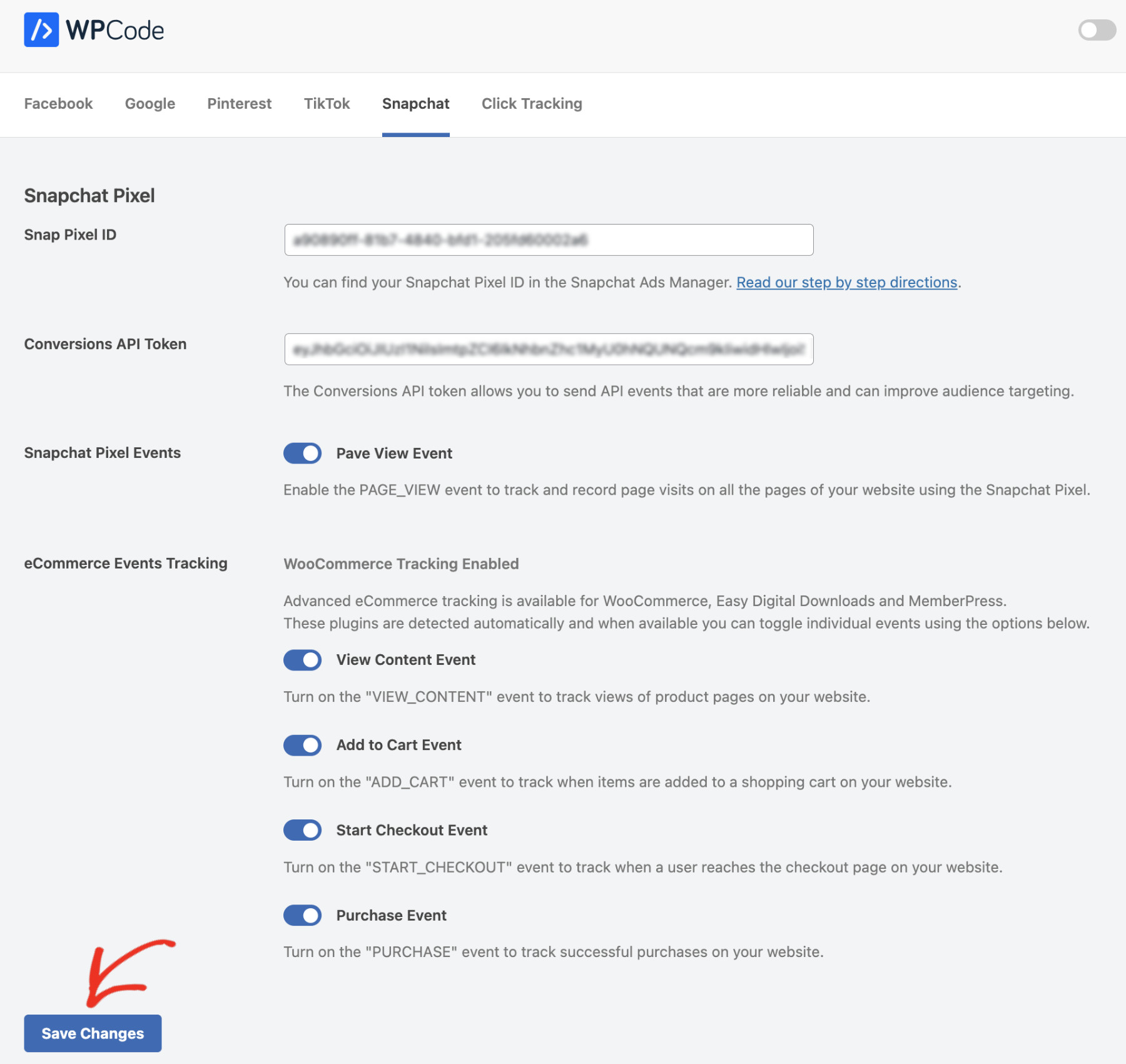Select the Snapchat tab
This screenshot has width=1126, height=1064.
pyautogui.click(x=416, y=104)
